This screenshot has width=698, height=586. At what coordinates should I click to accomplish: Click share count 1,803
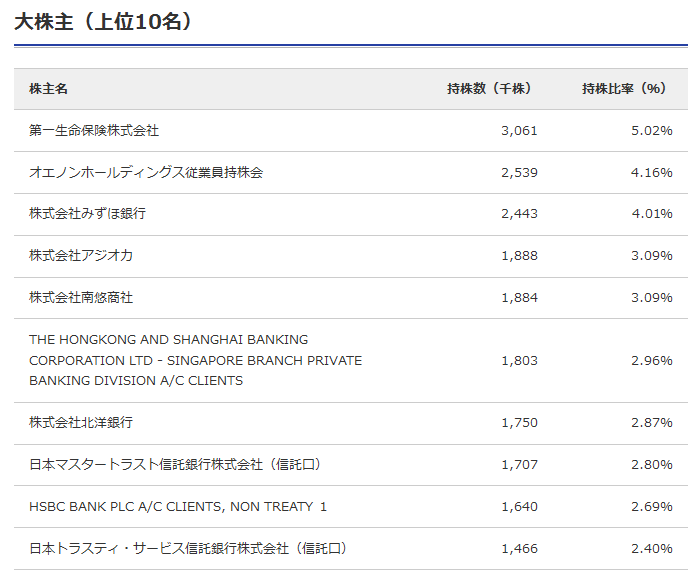click(519, 361)
